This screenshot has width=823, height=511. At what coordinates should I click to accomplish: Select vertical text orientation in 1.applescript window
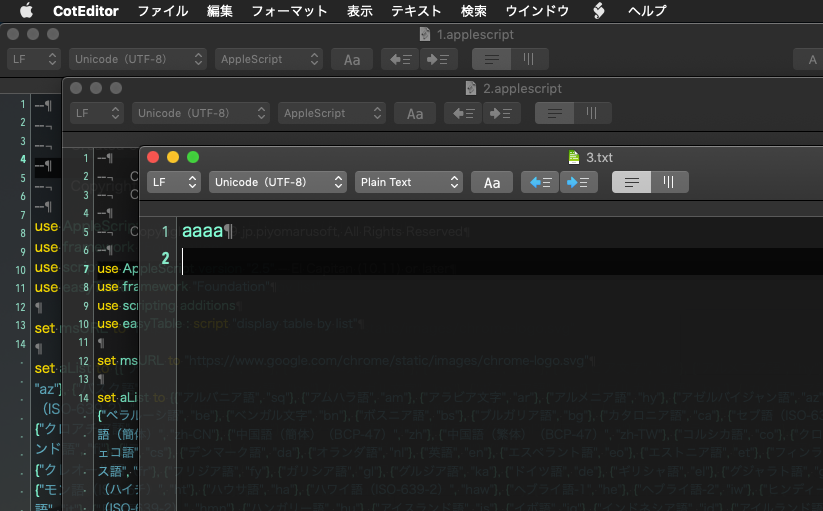coord(529,59)
